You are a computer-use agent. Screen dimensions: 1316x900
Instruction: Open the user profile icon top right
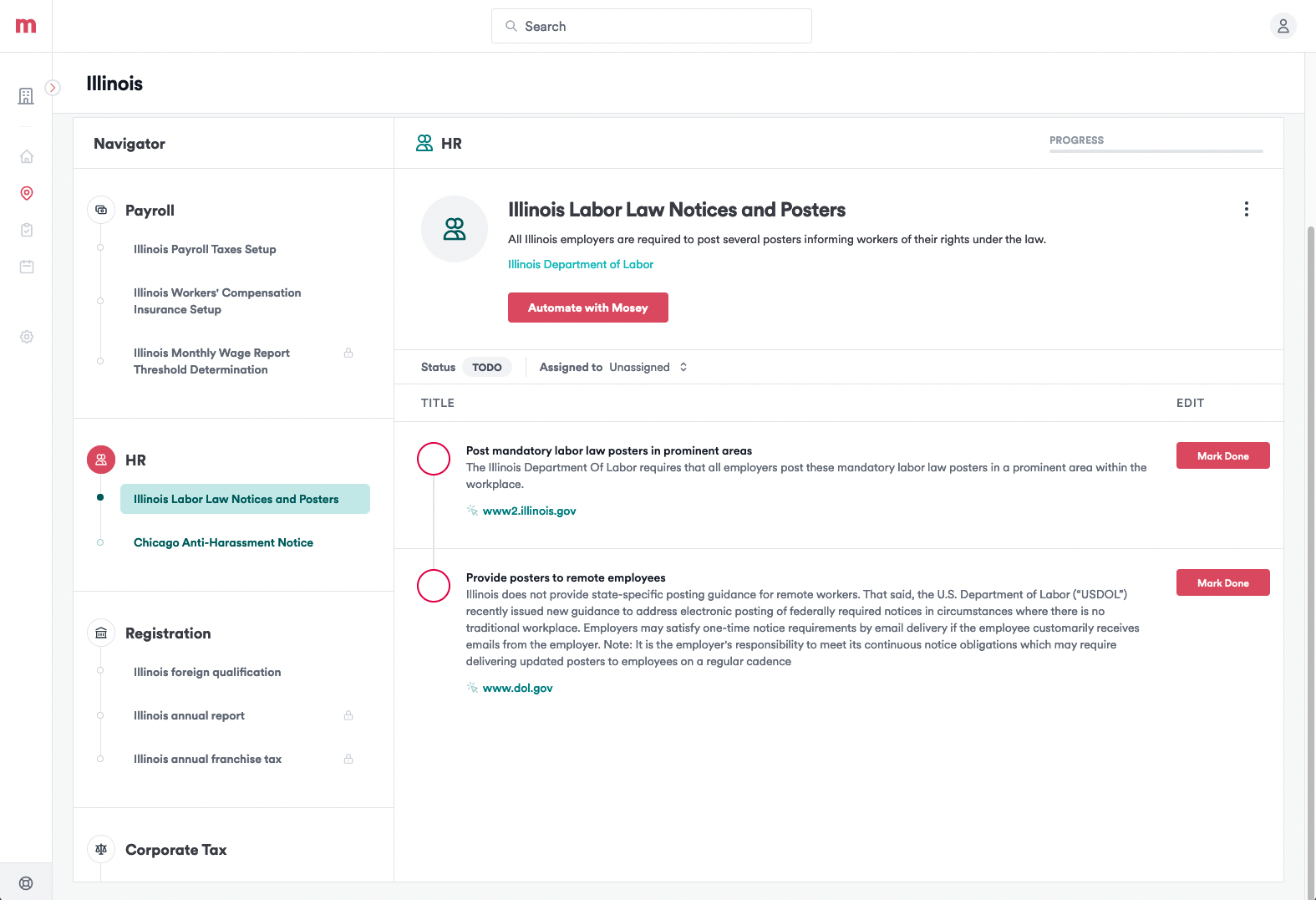pos(1283,26)
